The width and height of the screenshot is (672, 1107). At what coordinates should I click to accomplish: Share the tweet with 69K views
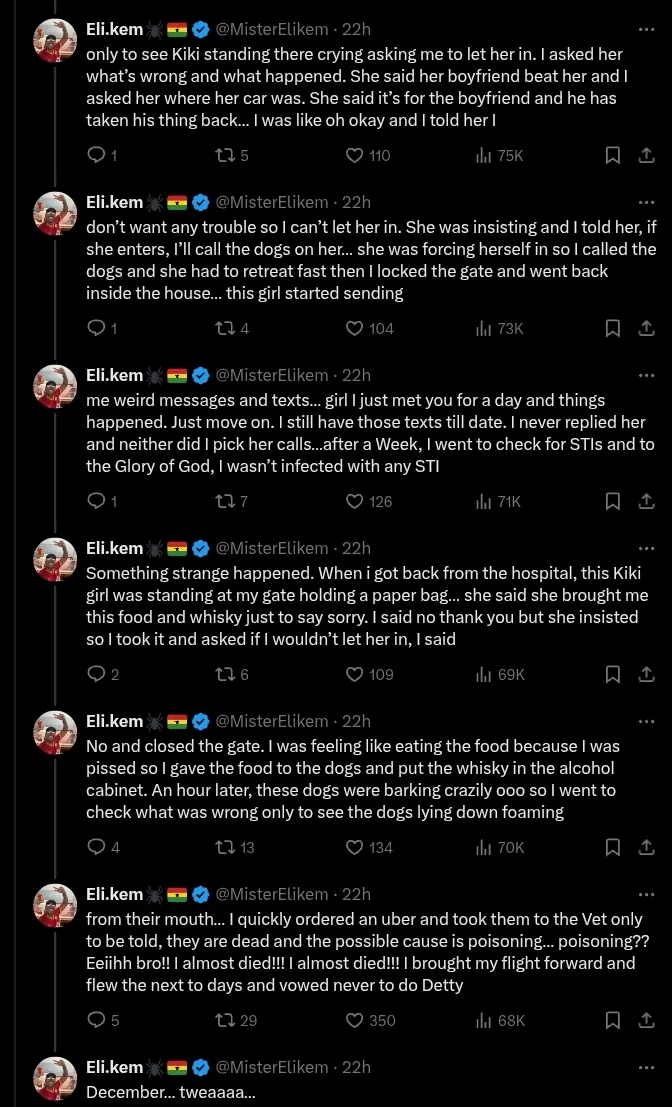646,674
